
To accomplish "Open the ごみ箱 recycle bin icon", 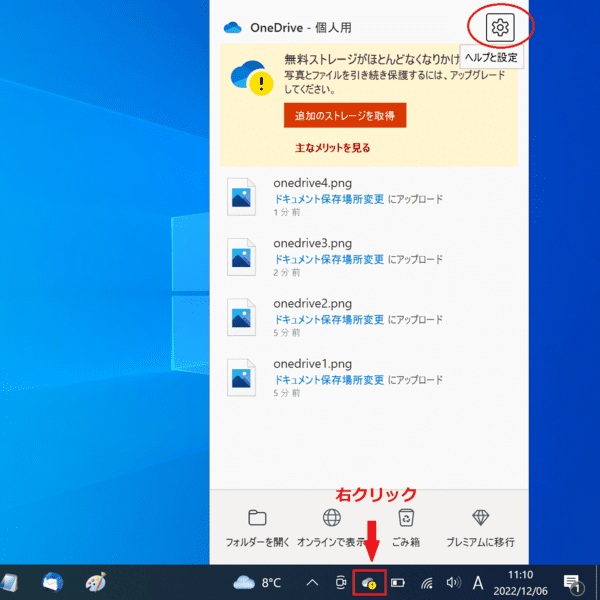I will (406, 518).
